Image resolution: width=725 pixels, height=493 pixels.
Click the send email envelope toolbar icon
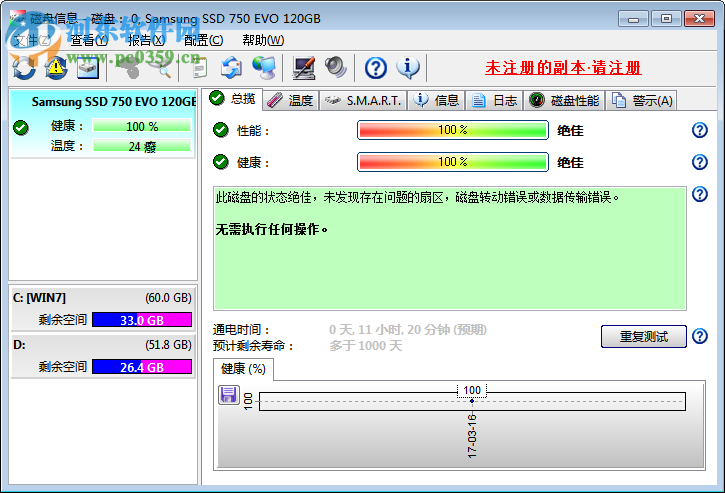(231, 68)
